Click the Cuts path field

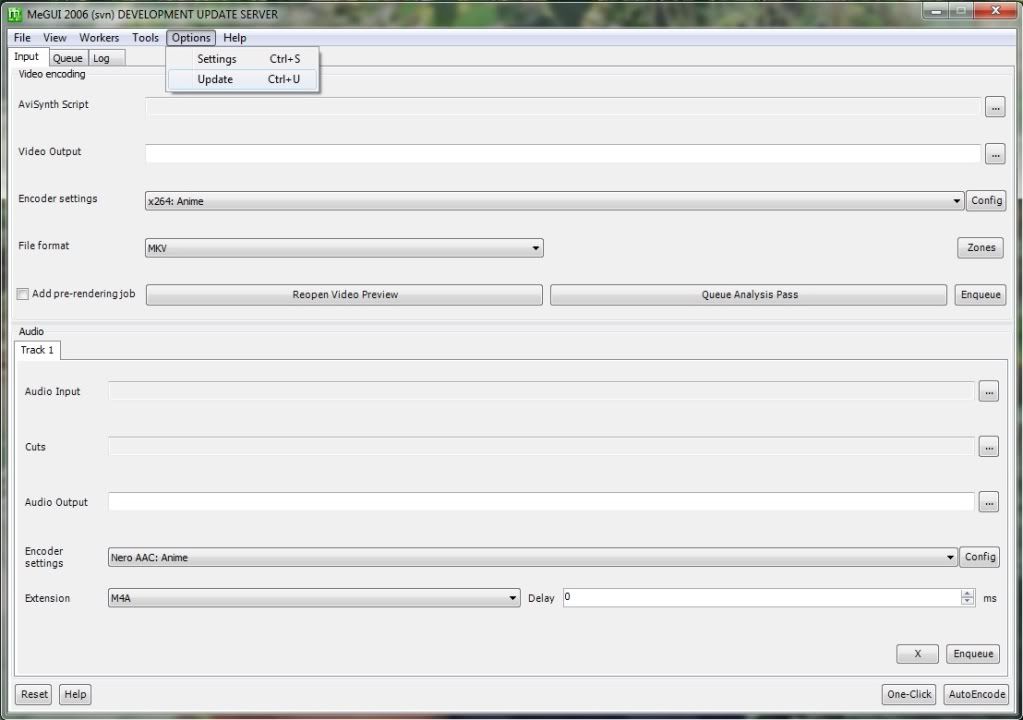[541, 447]
